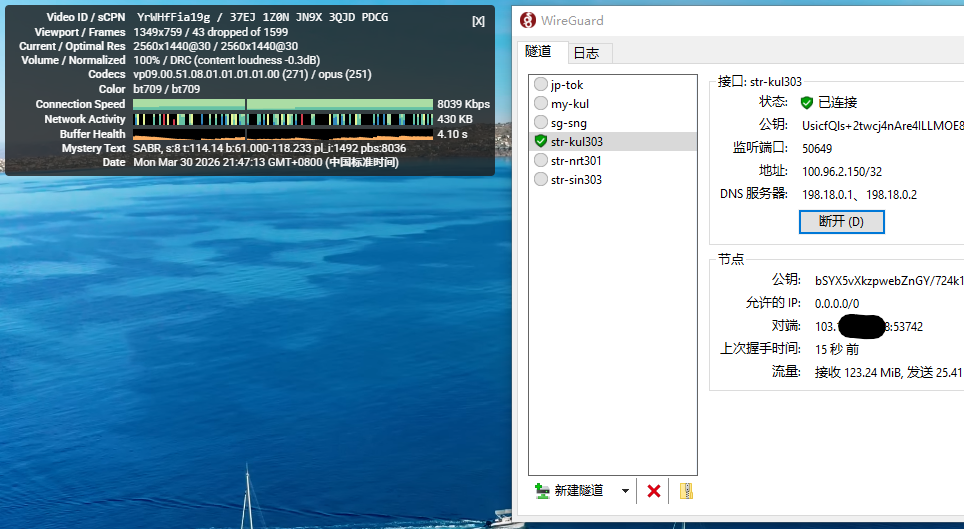964x529 pixels.
Task: Click the 新建隧道 add tunnel button
Action: coord(569,491)
